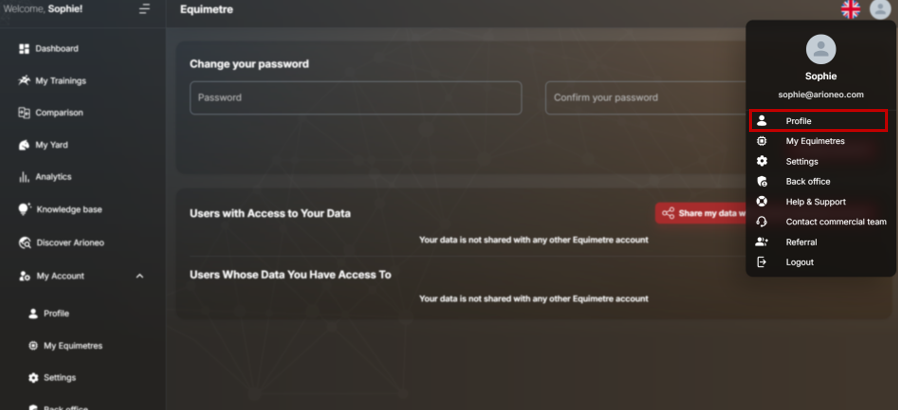
Task: Click the Share my data button
Action: (x=702, y=213)
